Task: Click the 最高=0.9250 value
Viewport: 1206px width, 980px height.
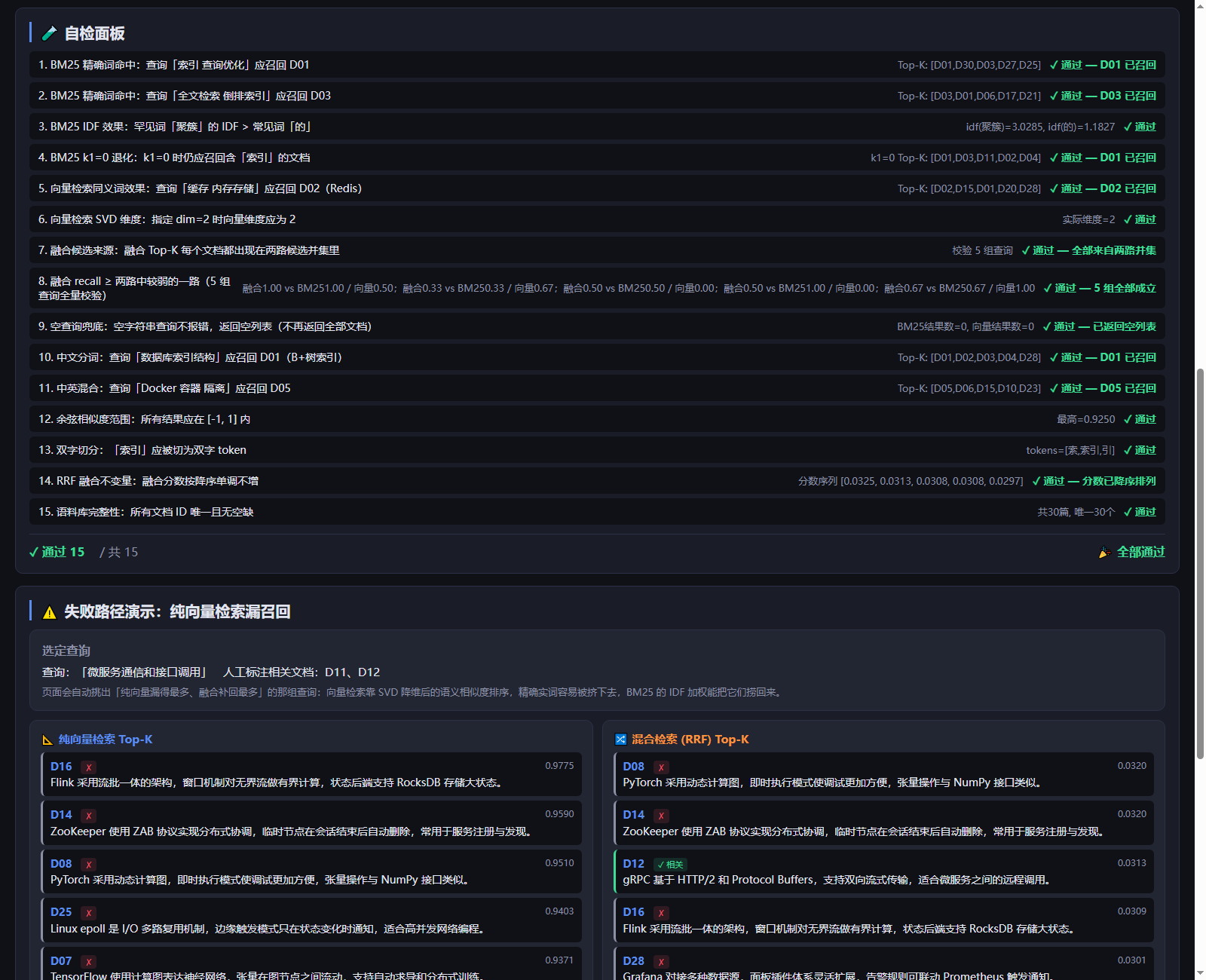Action: (1085, 420)
